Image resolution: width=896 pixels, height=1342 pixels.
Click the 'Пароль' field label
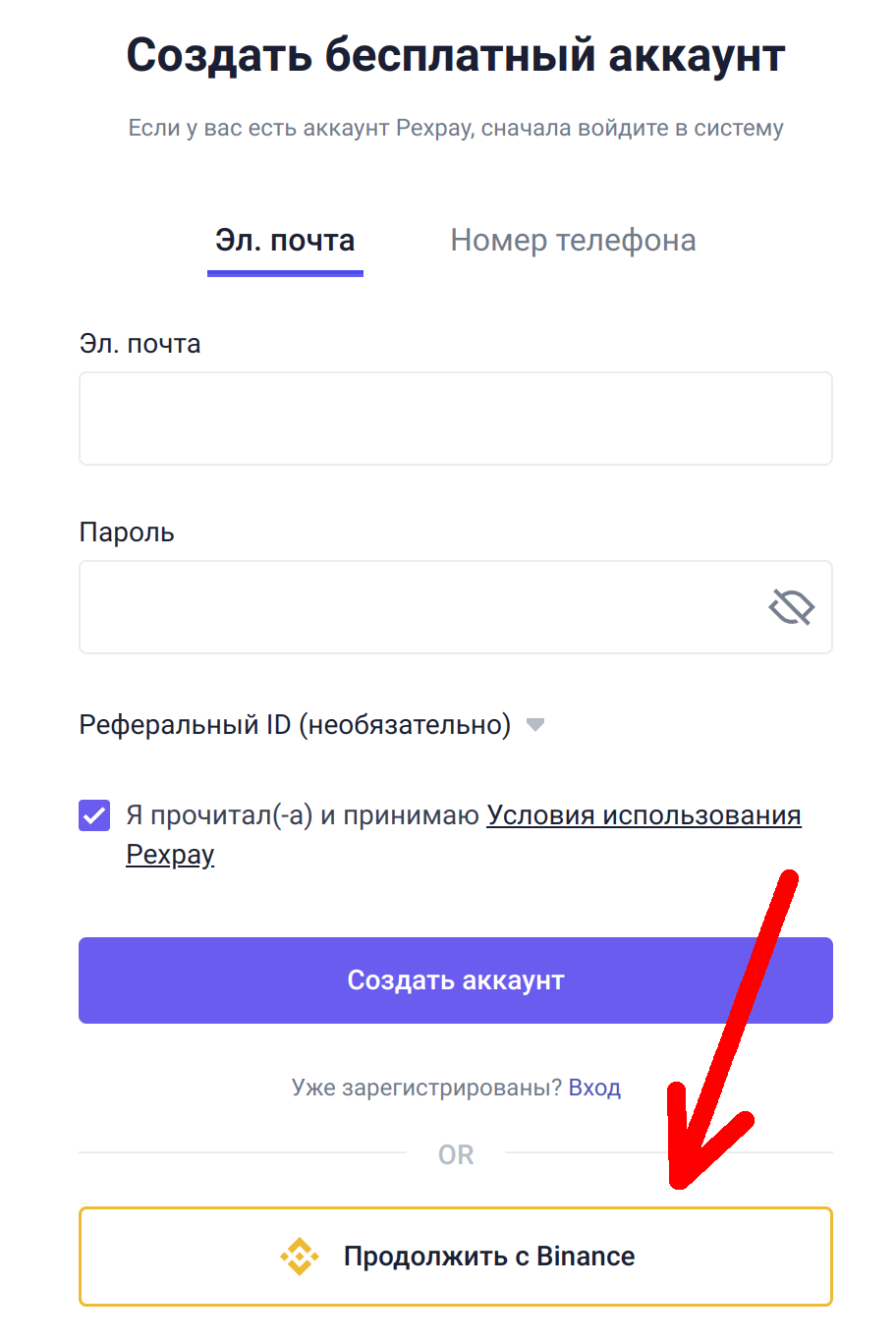point(127,532)
